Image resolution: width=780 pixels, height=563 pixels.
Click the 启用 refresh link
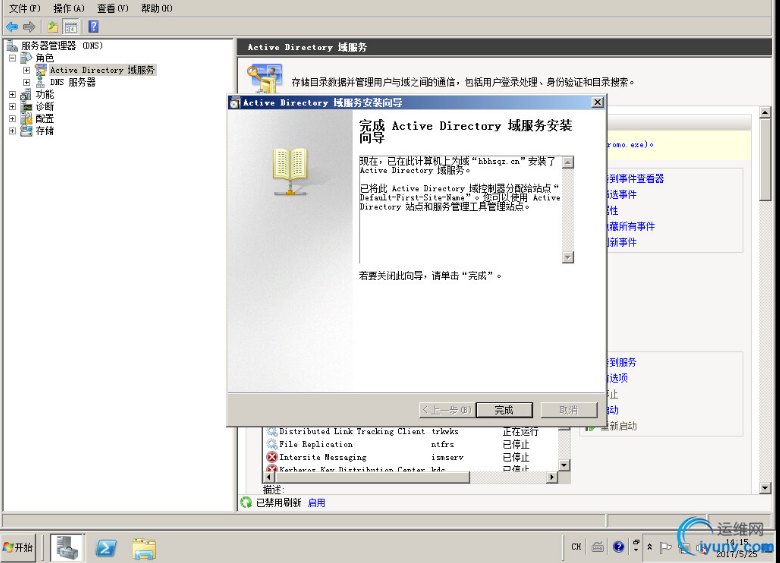point(316,503)
